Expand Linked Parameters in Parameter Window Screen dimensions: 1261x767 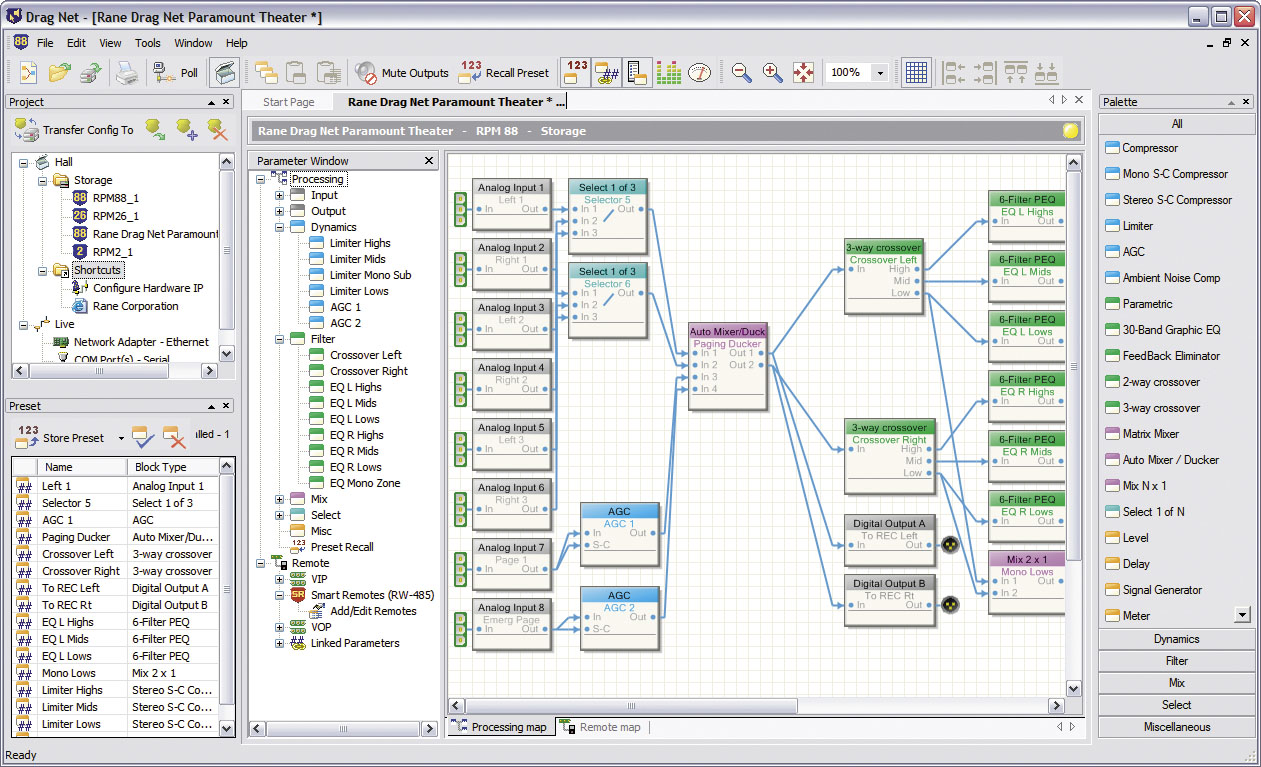[280, 643]
